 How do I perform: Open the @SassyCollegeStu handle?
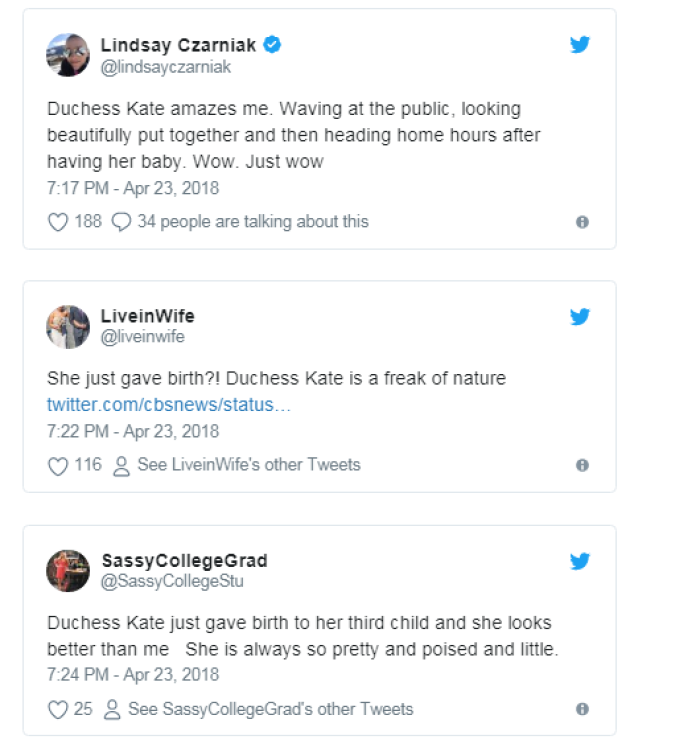172,582
